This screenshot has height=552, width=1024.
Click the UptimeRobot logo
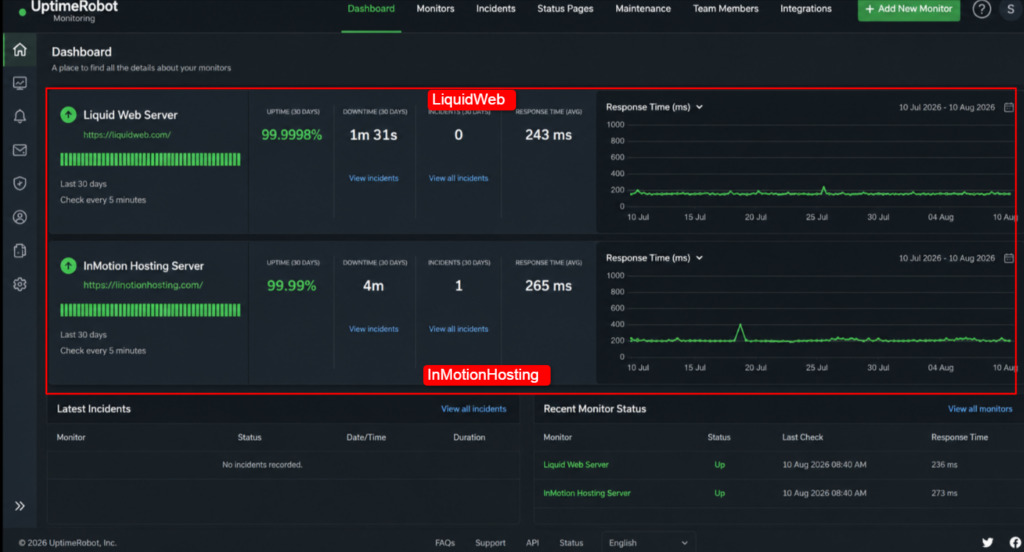[x=68, y=10]
